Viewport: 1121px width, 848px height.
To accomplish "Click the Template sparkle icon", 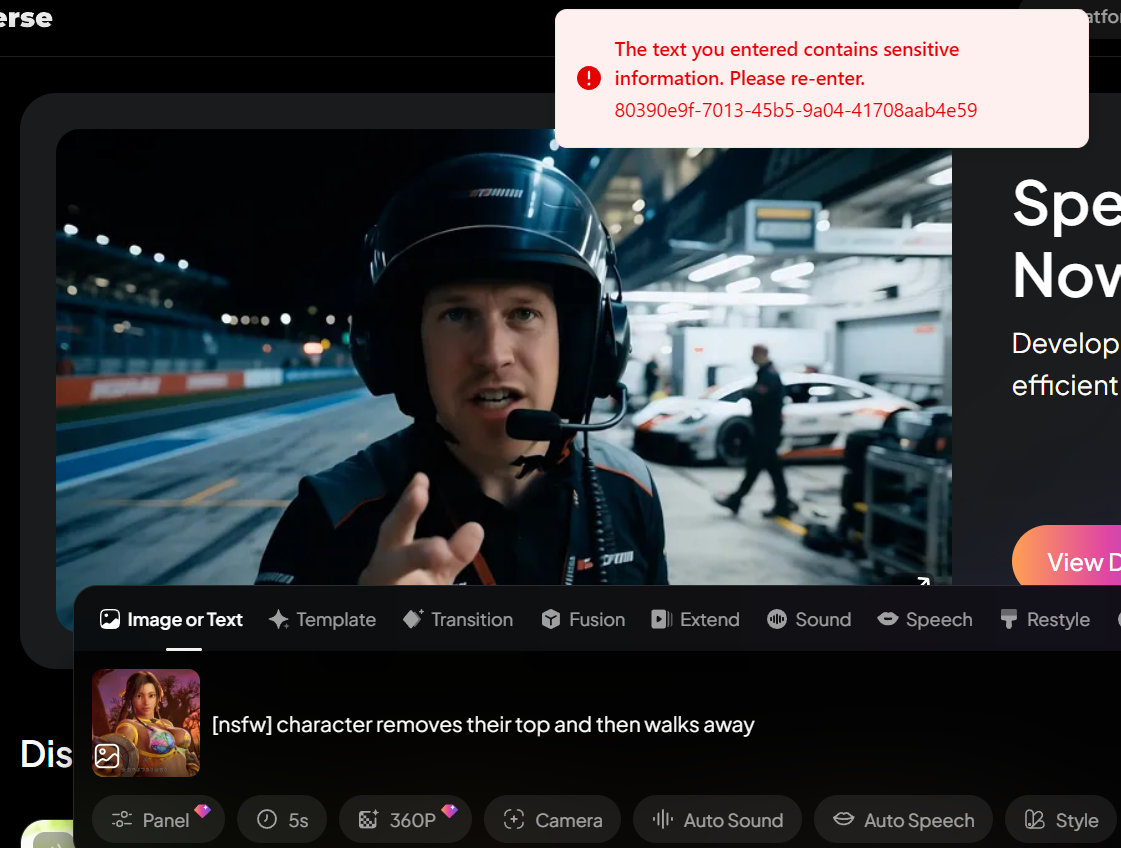I will point(279,619).
